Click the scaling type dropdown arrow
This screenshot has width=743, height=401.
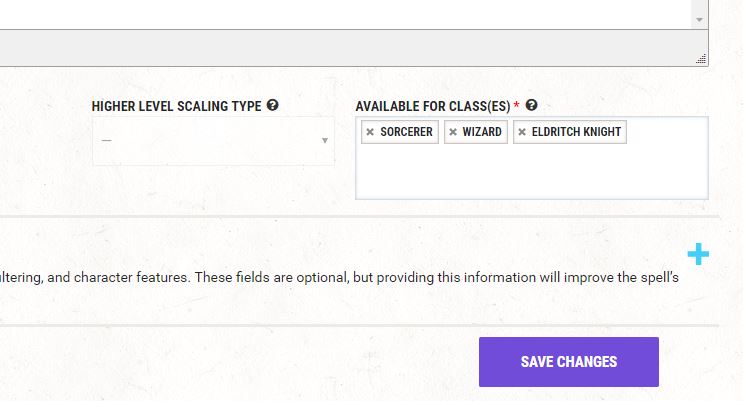(x=325, y=141)
